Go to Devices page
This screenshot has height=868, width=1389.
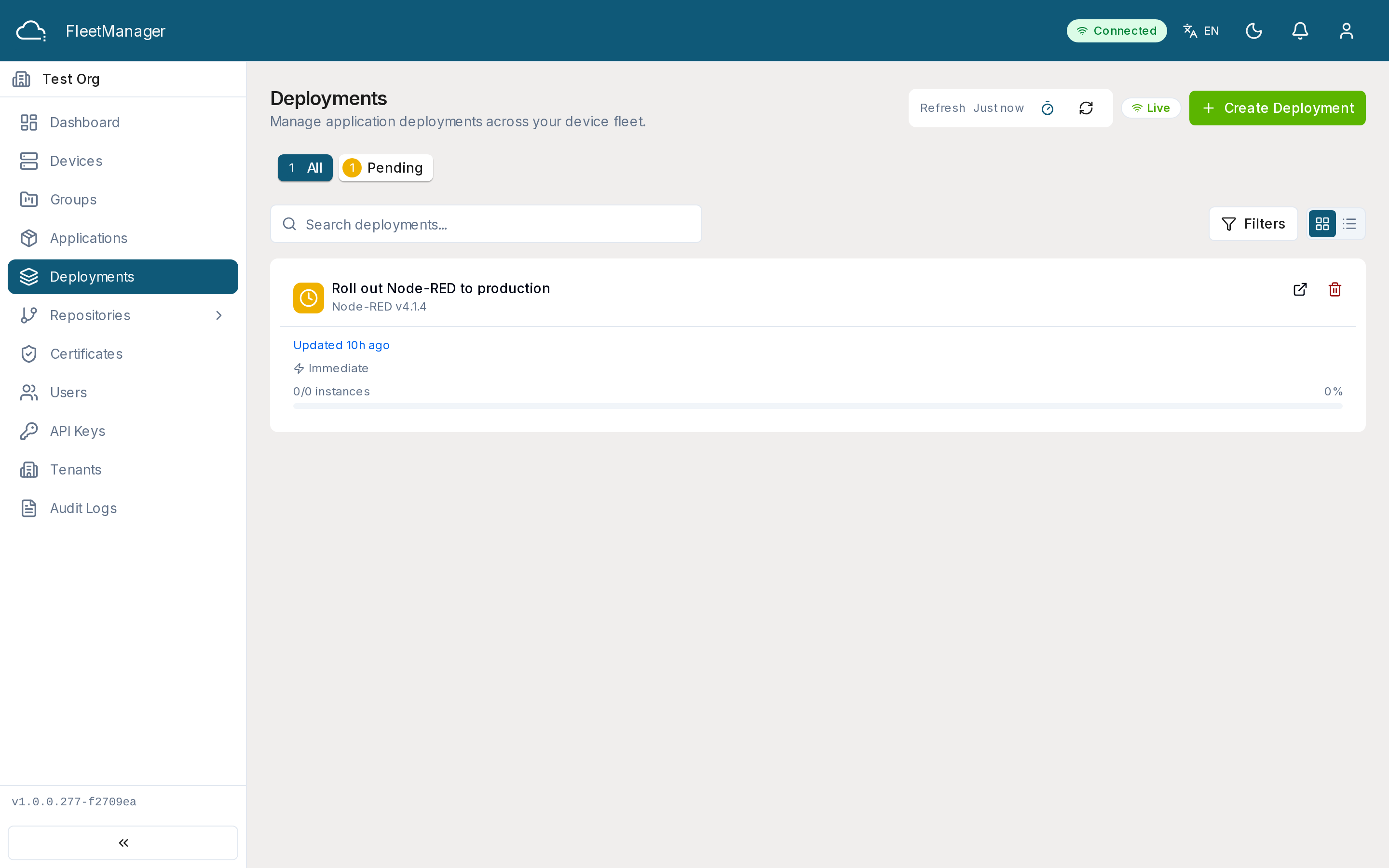pyautogui.click(x=123, y=161)
